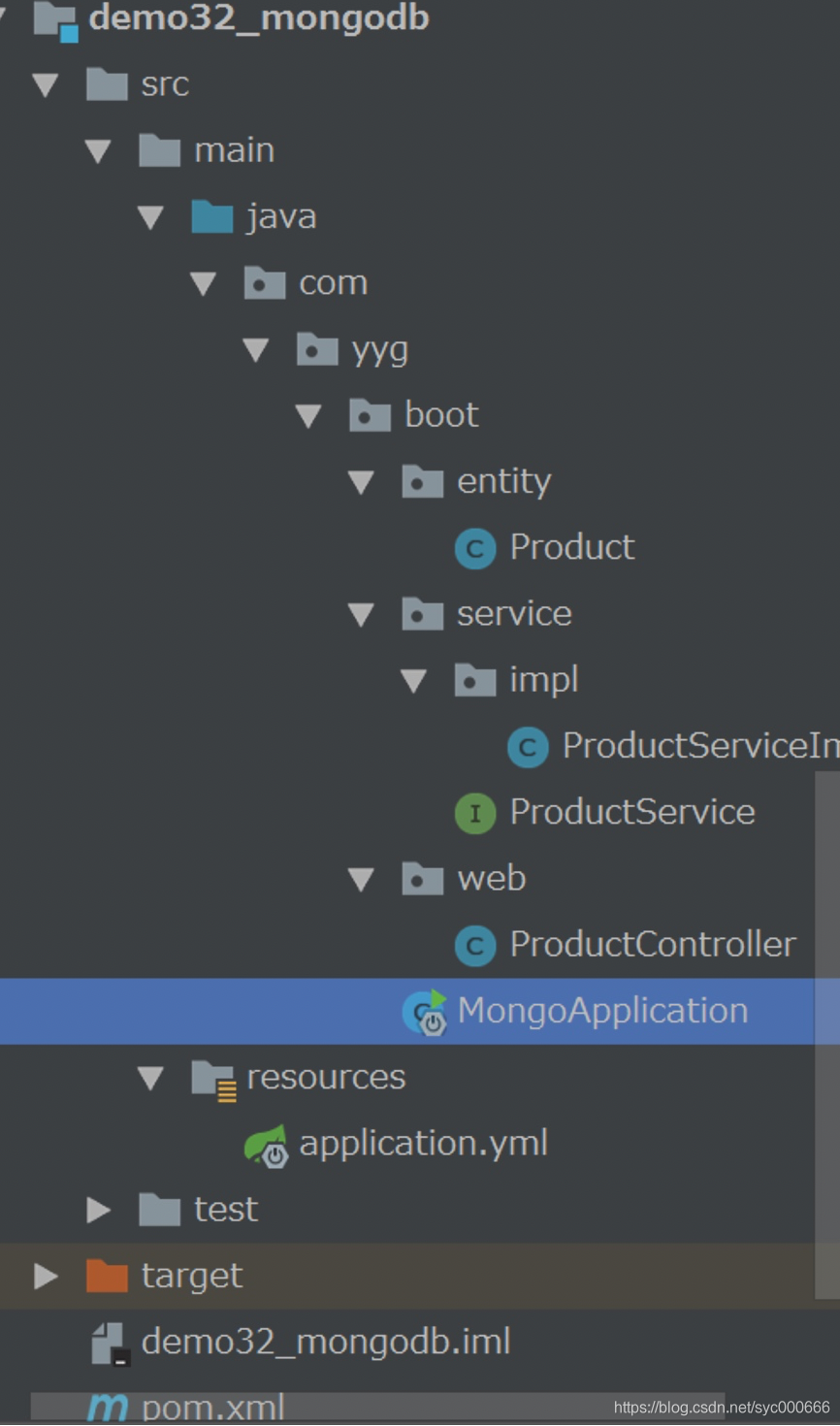Viewport: 840px width, 1426px height.
Task: Collapse the service package
Action: 362,614
